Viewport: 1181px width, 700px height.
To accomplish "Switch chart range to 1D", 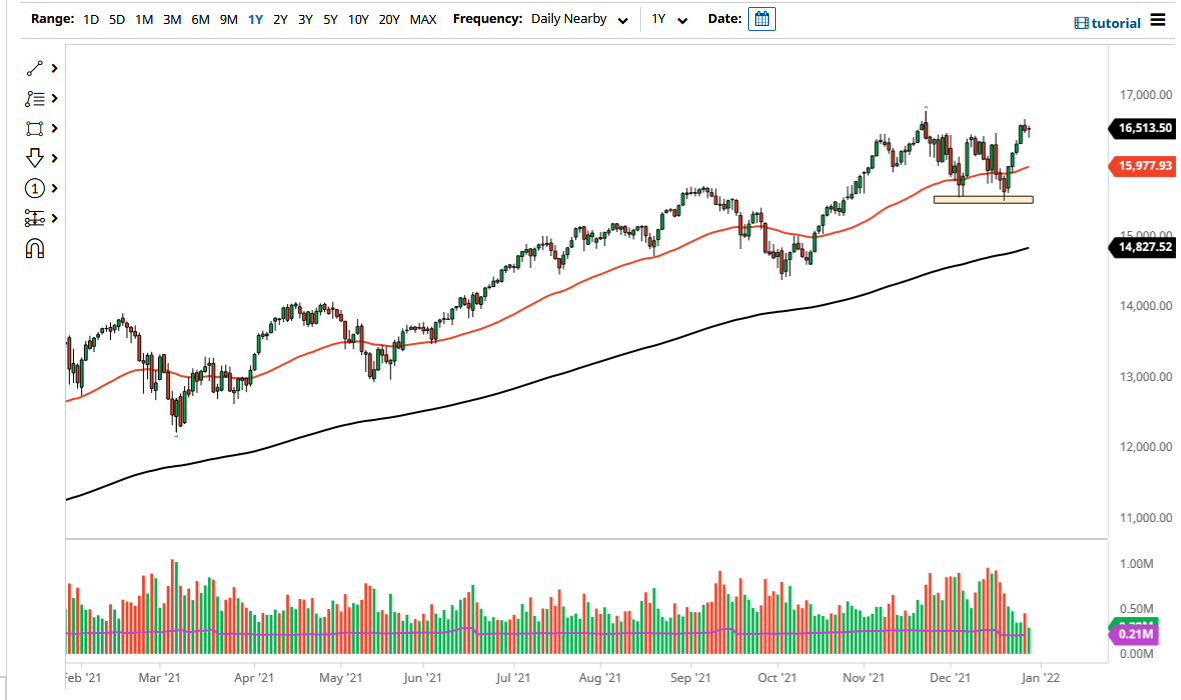I will (91, 19).
